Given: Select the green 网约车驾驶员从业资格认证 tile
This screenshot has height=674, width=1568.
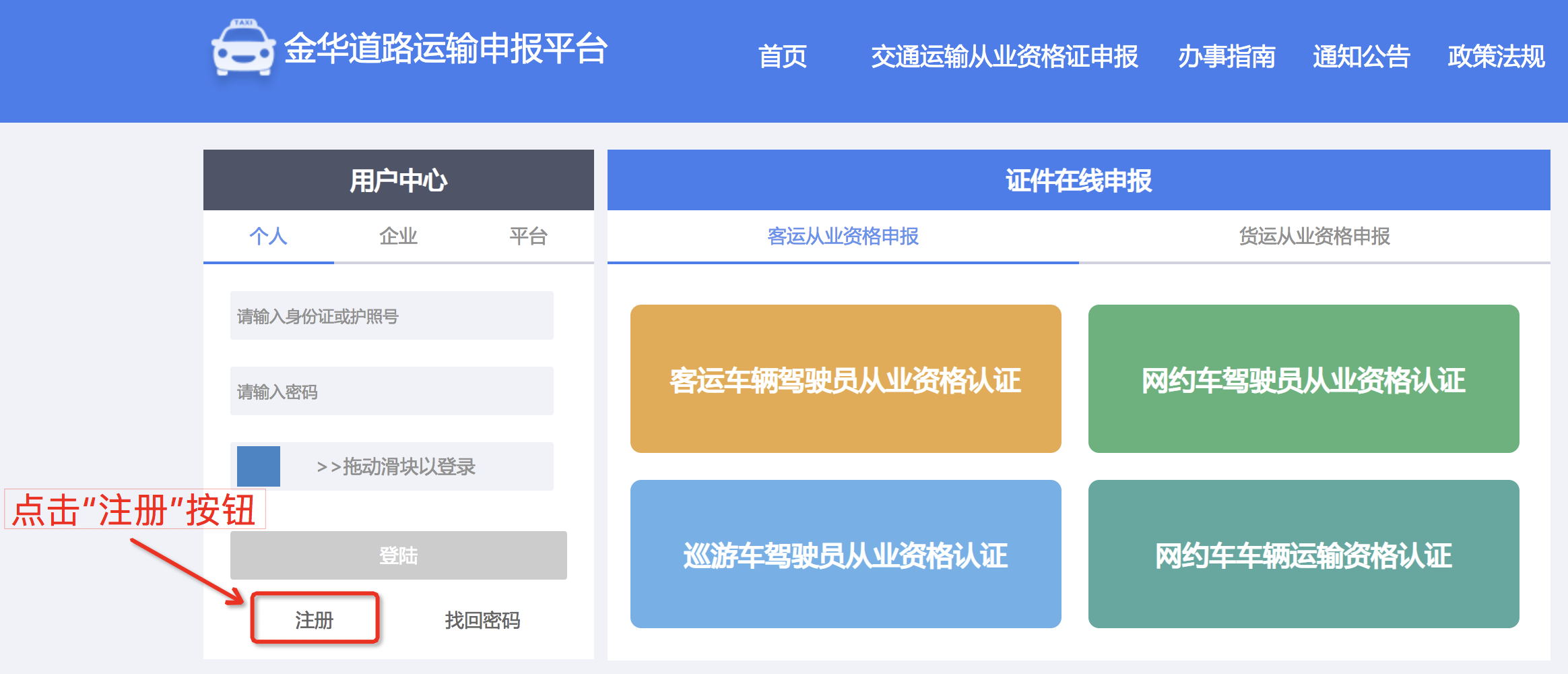Looking at the screenshot, I should pyautogui.click(x=1303, y=379).
